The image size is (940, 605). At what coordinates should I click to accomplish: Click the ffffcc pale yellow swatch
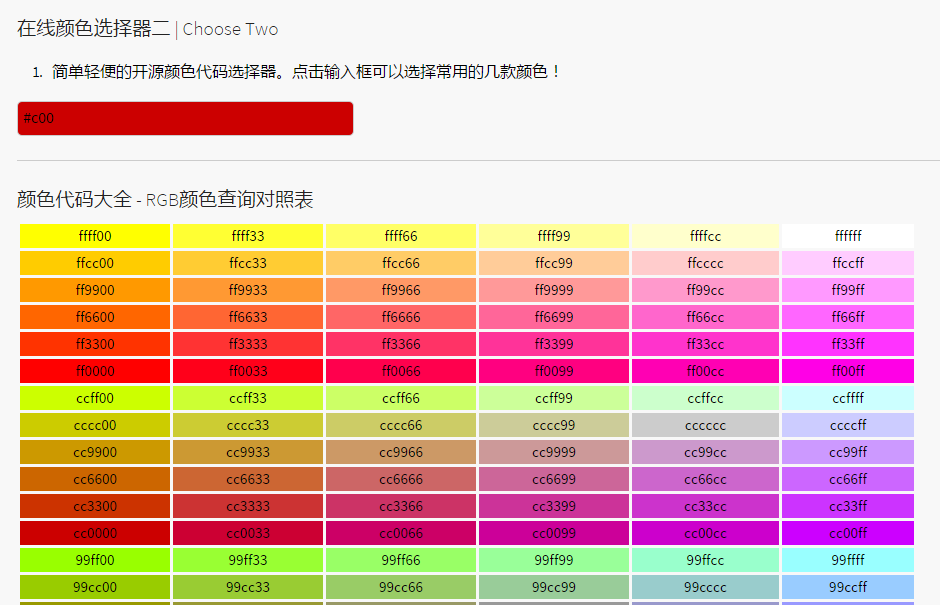(705, 236)
